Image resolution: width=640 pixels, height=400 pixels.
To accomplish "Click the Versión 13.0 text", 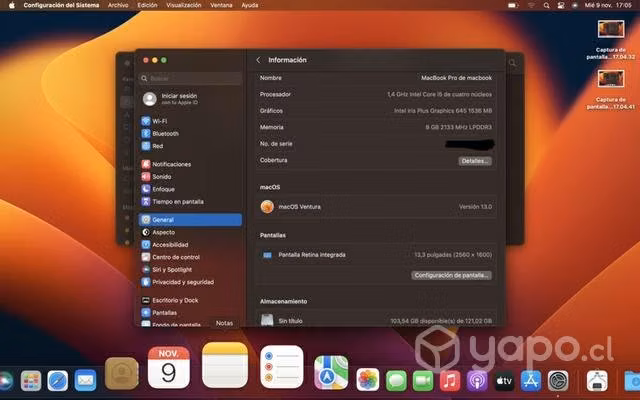I will 475,207.
